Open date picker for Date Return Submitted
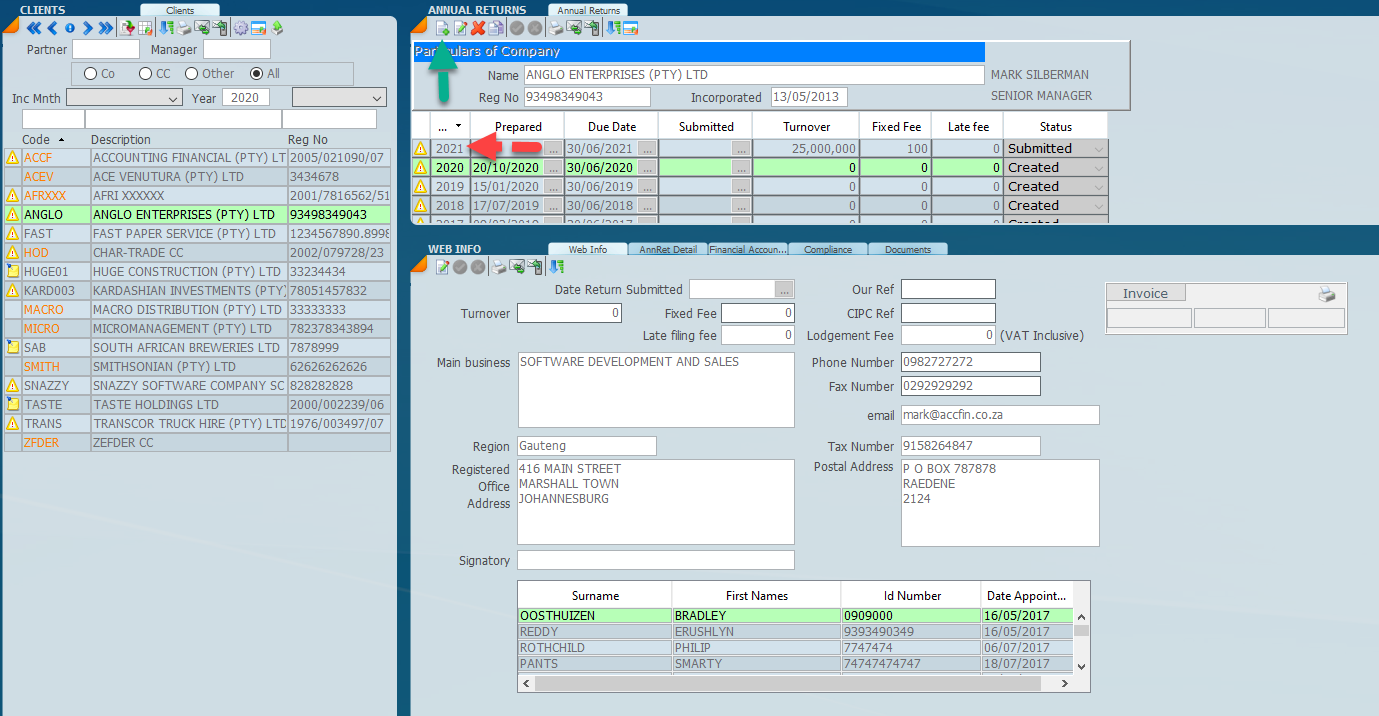Screen dimensions: 1379x716 (784, 290)
